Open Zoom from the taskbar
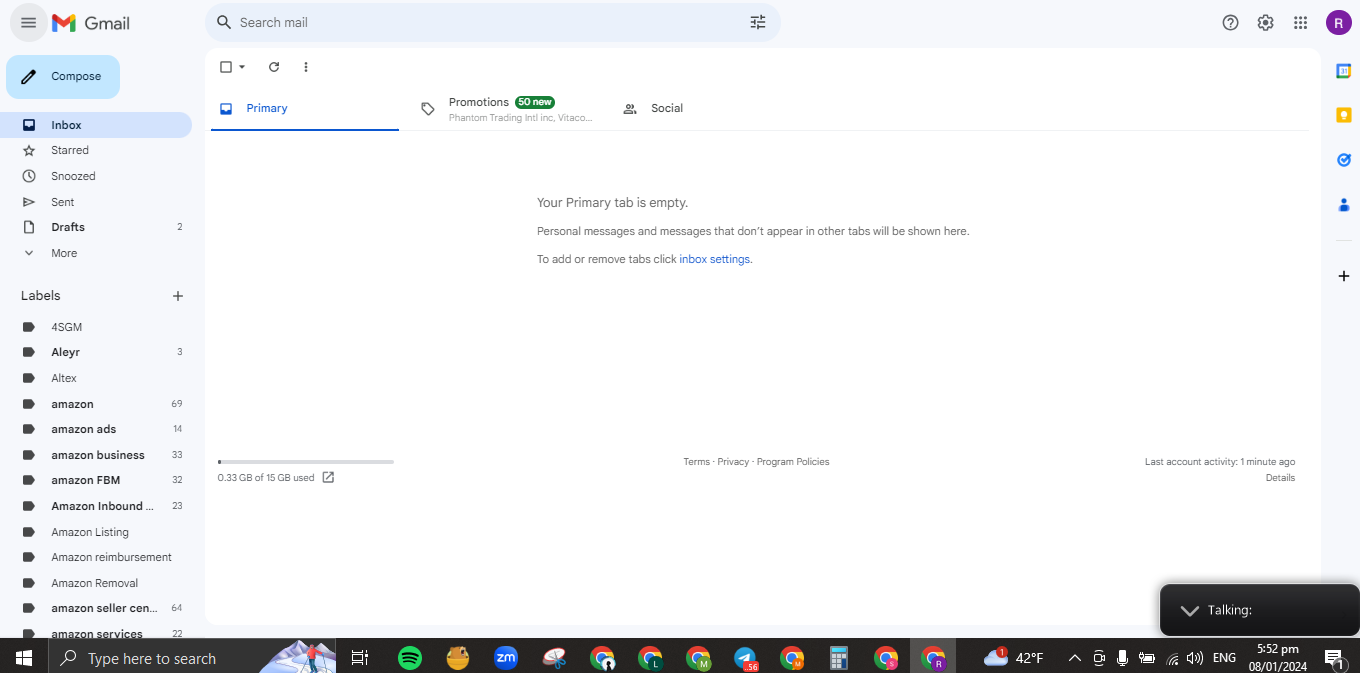Screen dimensions: 1360x673 [x=506, y=658]
